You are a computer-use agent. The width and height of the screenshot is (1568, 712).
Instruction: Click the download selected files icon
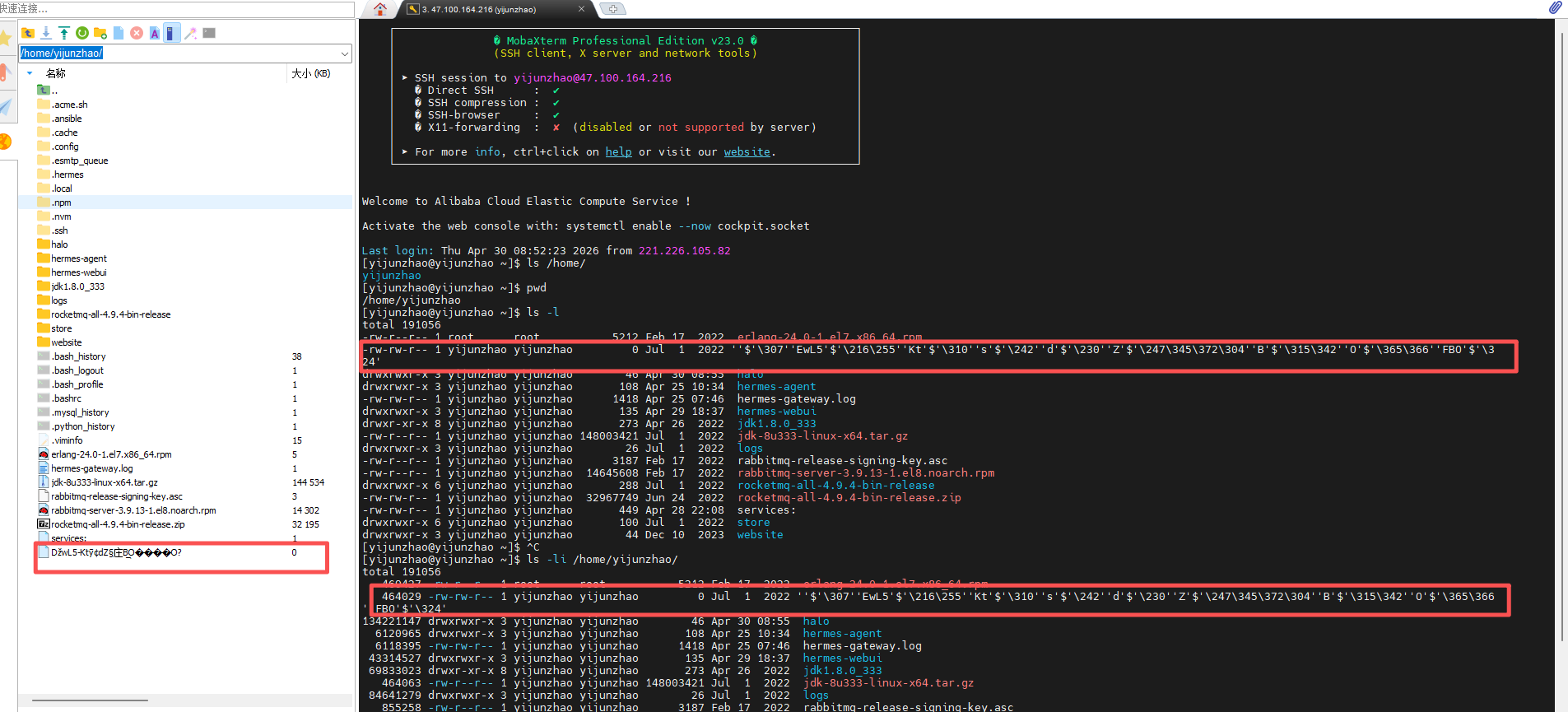[x=46, y=33]
